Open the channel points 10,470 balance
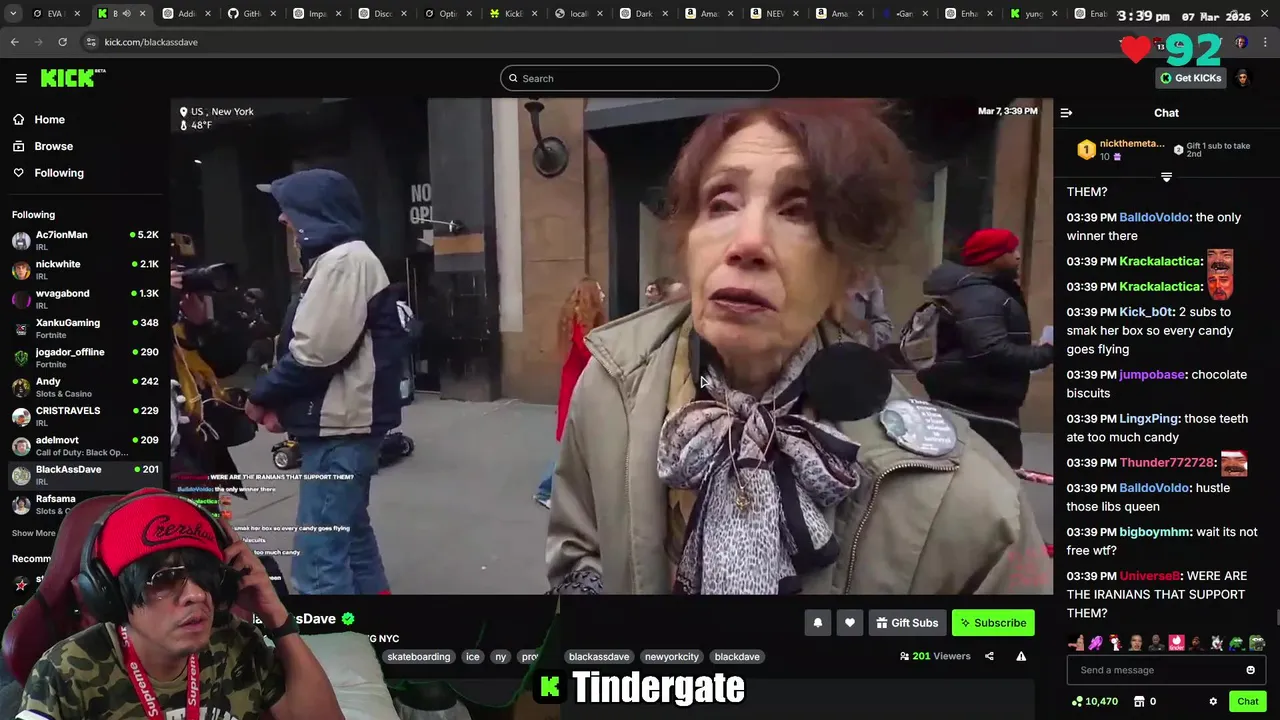1280x720 pixels. coord(1094,701)
